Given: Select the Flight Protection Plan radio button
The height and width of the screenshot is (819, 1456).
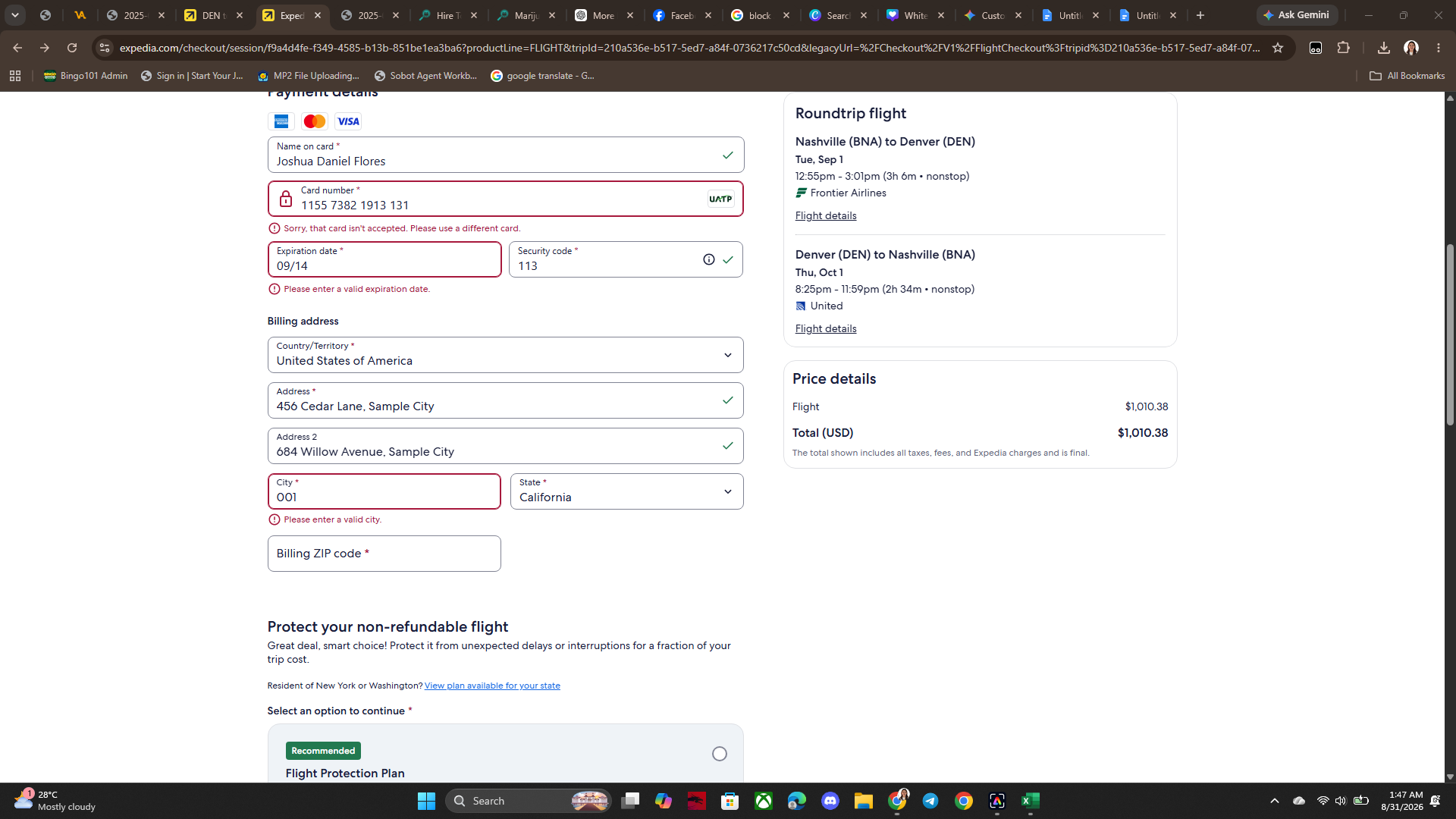Looking at the screenshot, I should click(x=720, y=754).
